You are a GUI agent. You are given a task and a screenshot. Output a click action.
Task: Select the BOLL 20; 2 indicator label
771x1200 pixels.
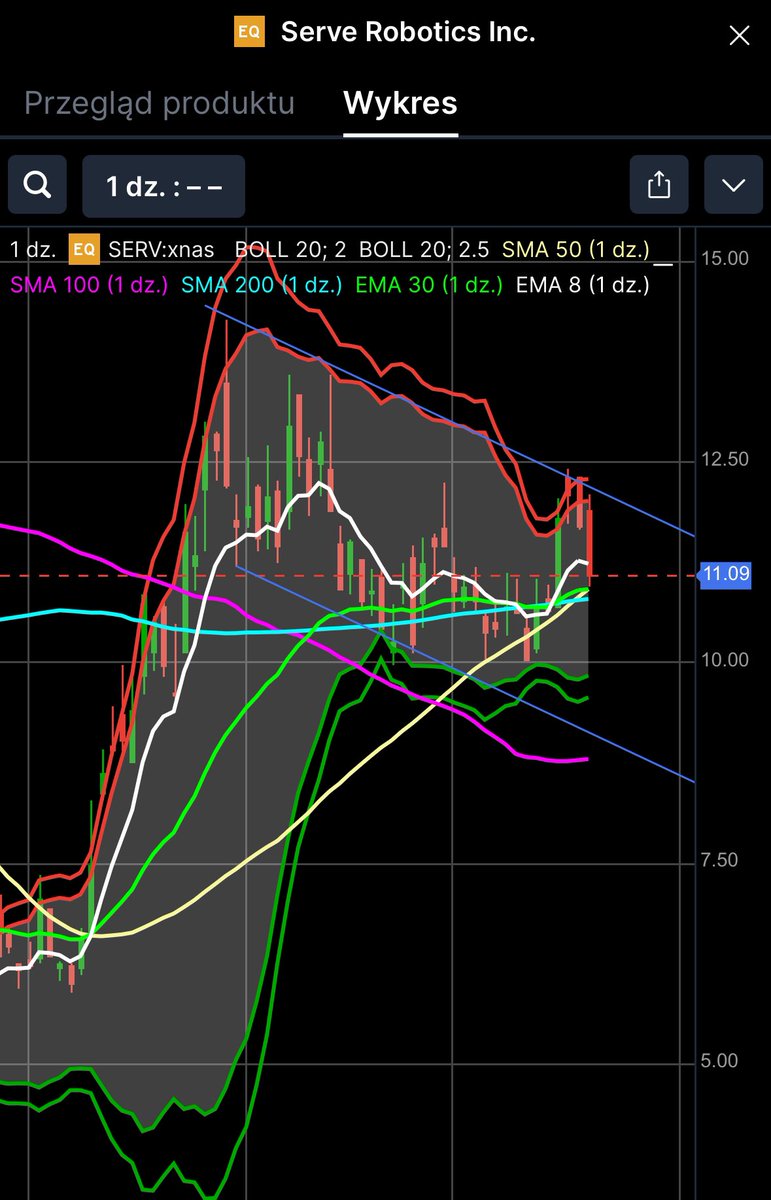(291, 249)
